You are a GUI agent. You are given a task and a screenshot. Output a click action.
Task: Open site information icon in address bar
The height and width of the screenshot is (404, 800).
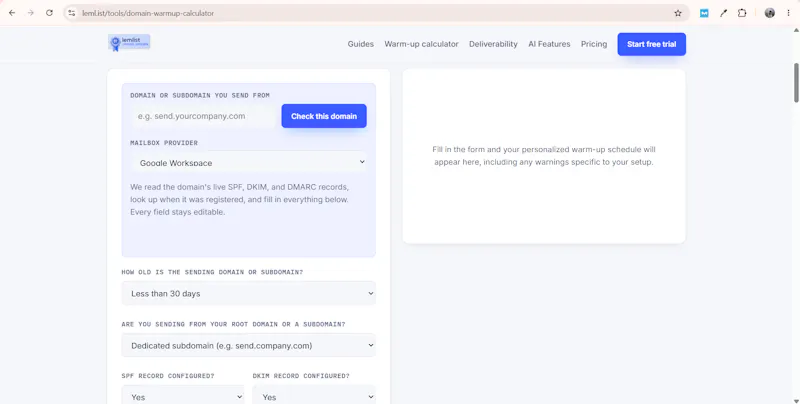[x=72, y=13]
